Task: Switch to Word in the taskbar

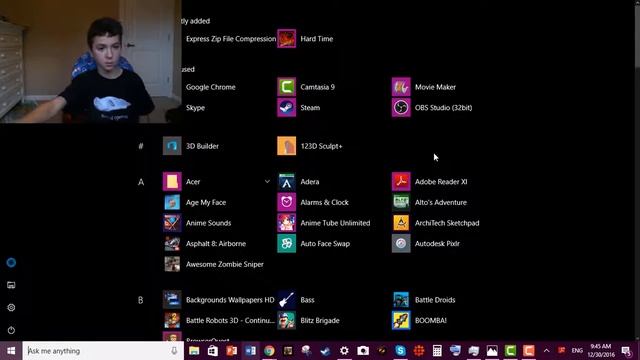Action: point(250,351)
